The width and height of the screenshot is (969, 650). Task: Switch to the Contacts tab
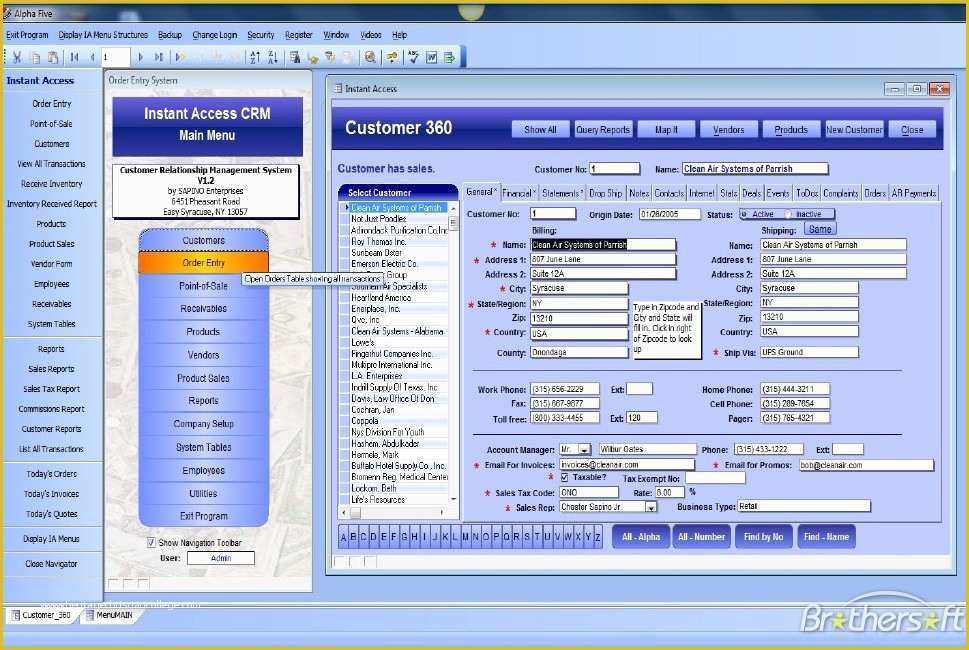pyautogui.click(x=669, y=193)
